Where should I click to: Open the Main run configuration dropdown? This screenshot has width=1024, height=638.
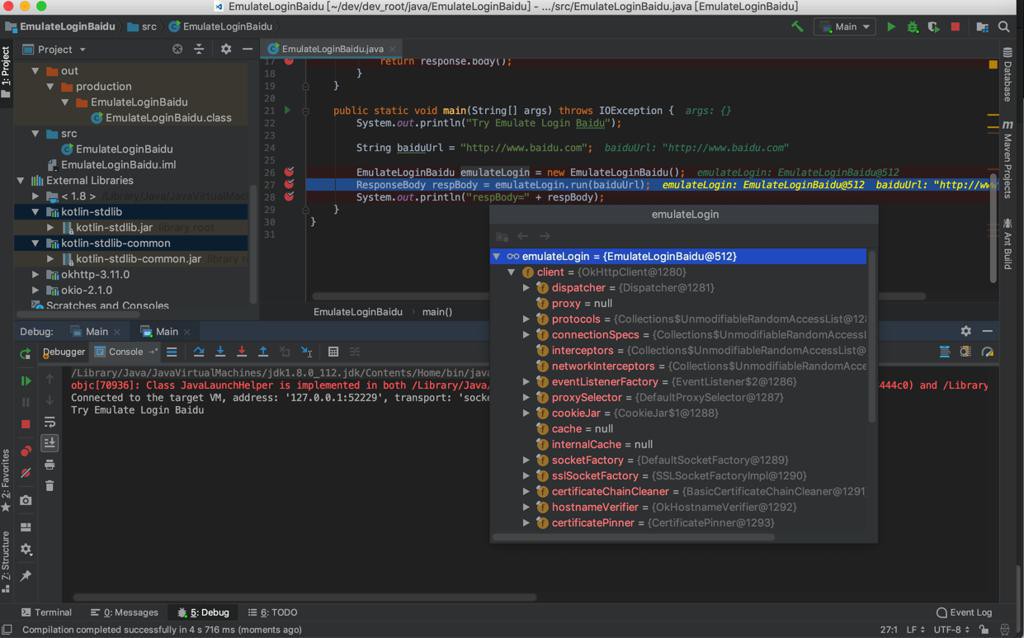[845, 27]
